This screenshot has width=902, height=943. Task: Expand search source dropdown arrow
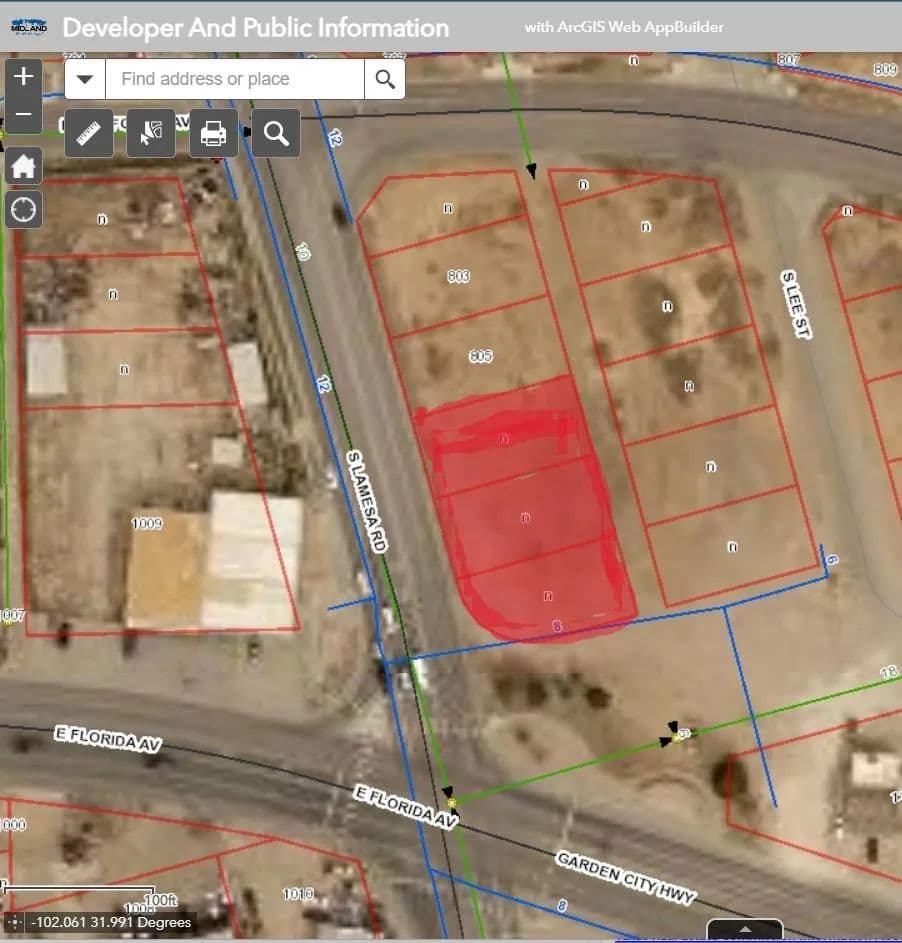coord(85,79)
